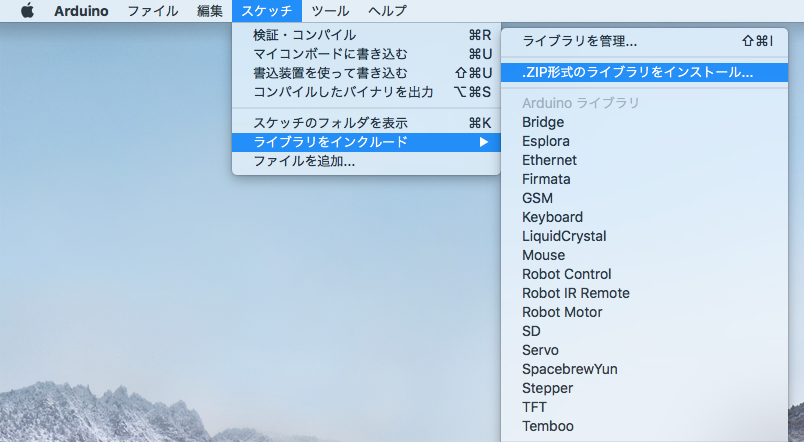The image size is (804, 442).
Task: Open the Apple menu icon
Action: pos(28,10)
